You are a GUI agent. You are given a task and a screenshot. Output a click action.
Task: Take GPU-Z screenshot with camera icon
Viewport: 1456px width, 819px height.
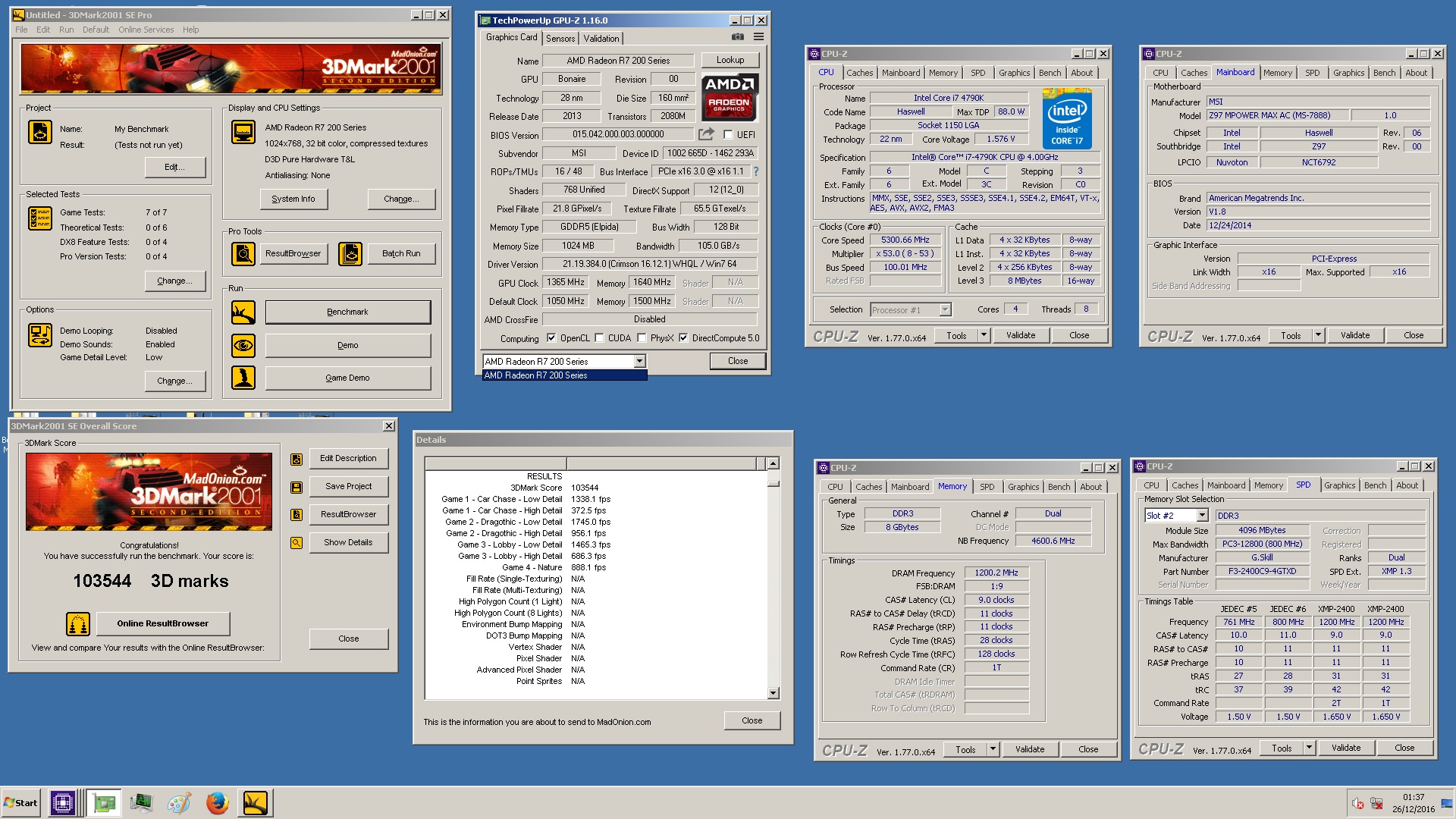737,37
